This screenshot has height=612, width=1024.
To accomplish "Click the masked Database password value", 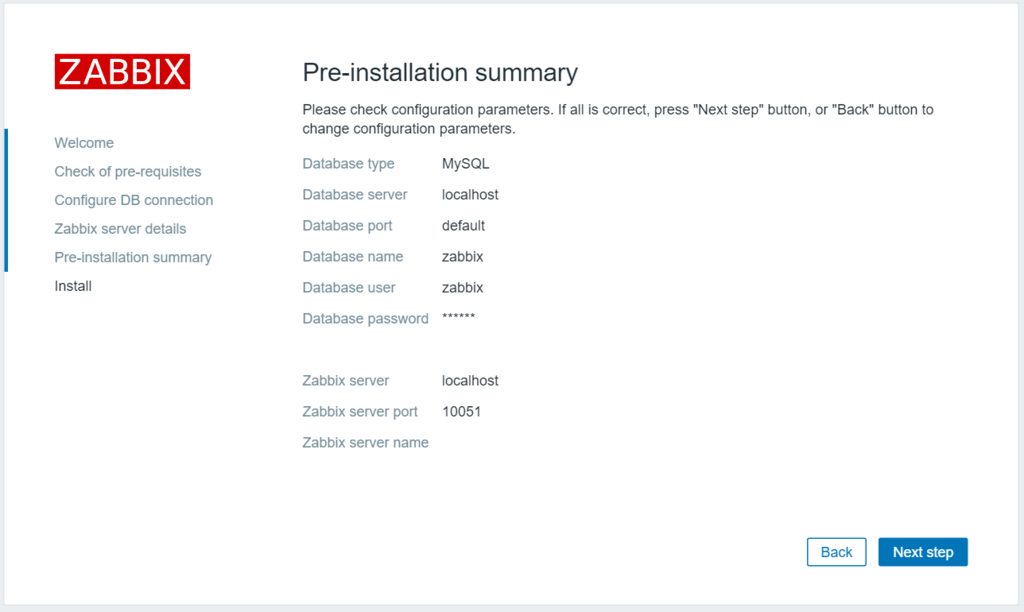I will click(458, 319).
